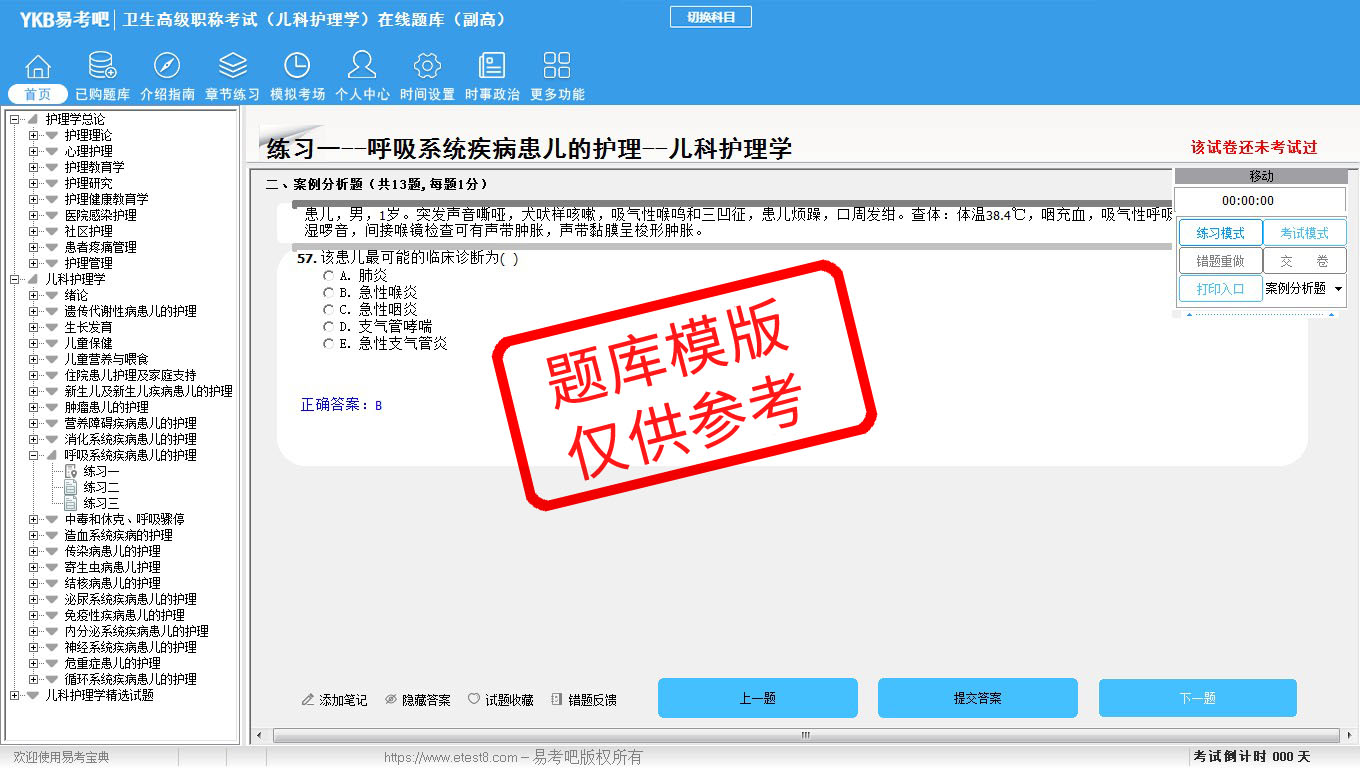Viewport: 1360px width, 768px height.
Task: Open 练习二 in the tree
Action: point(101,487)
